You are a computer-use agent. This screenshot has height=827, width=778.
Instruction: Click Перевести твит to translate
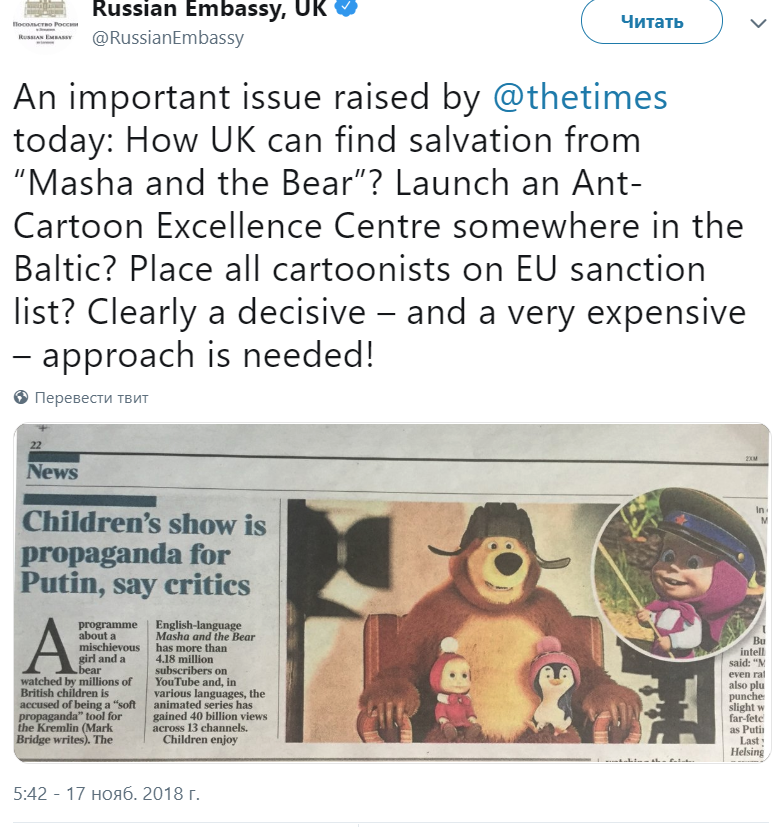[91, 397]
